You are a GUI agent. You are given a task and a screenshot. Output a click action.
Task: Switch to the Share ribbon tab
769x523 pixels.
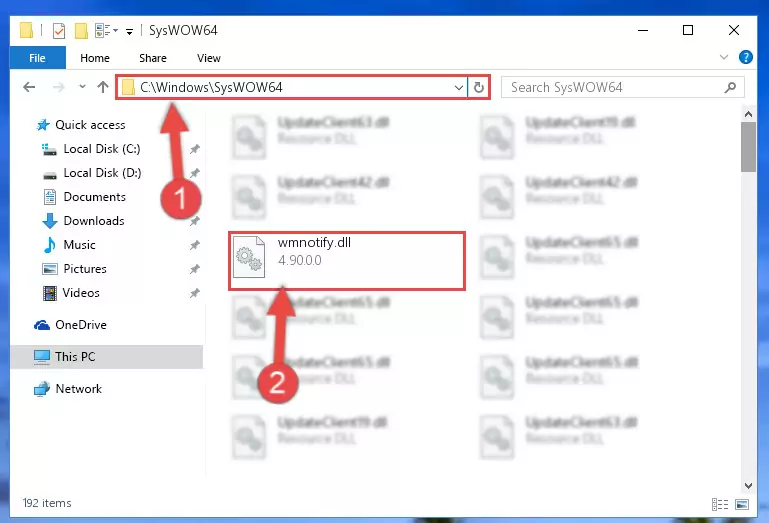coord(153,58)
